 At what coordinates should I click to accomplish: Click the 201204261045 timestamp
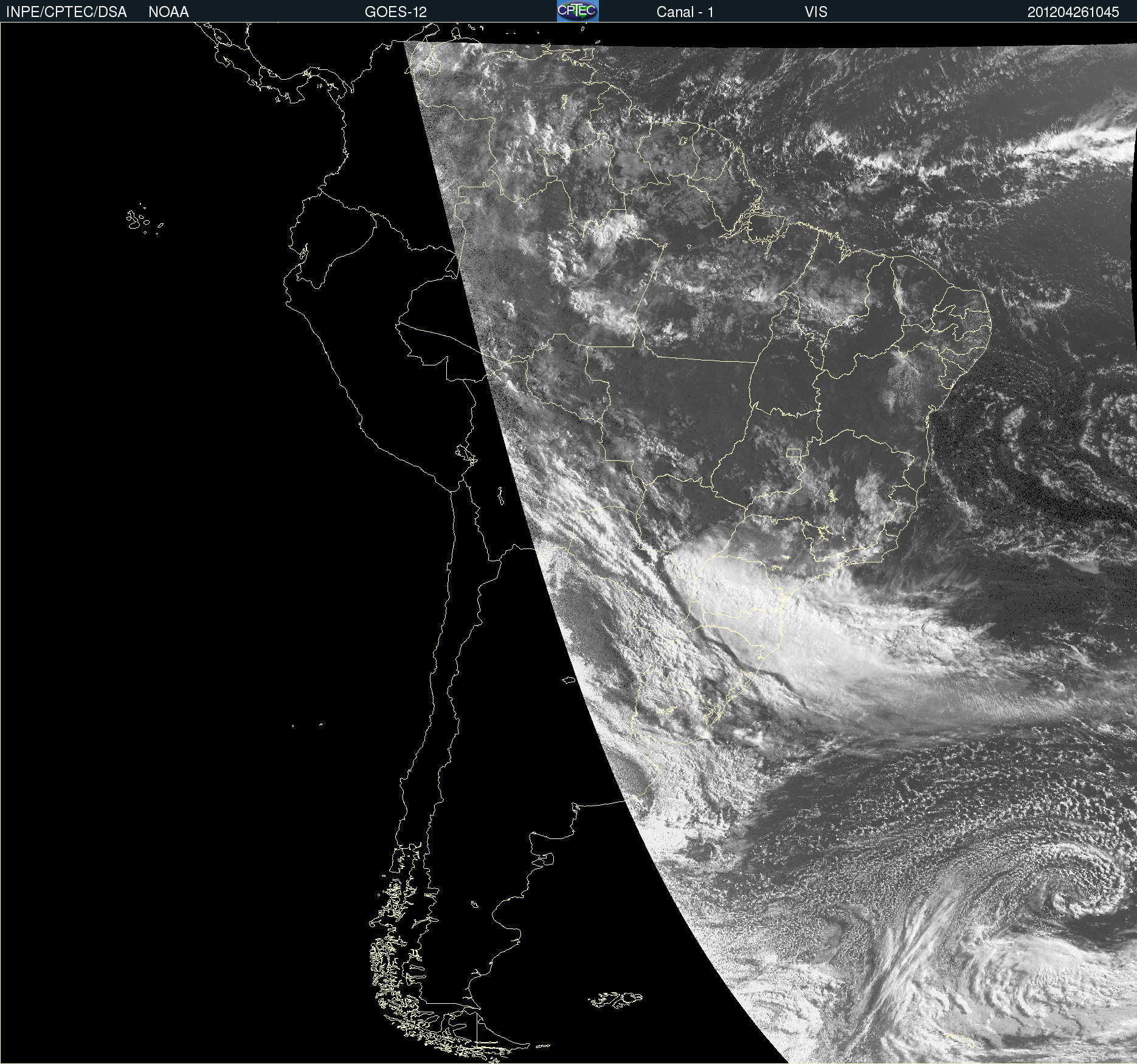[x=1073, y=12]
